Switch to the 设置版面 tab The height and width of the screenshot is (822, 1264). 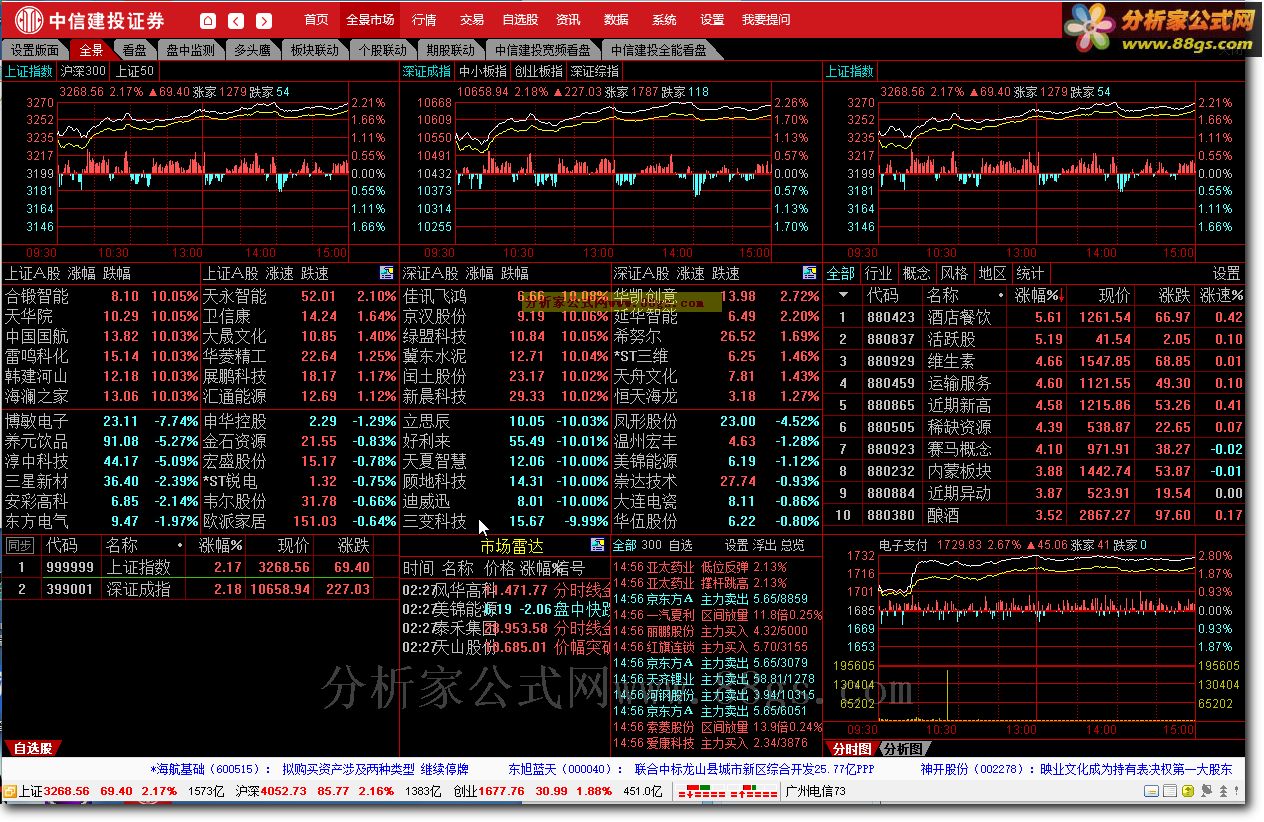pyautogui.click(x=36, y=50)
